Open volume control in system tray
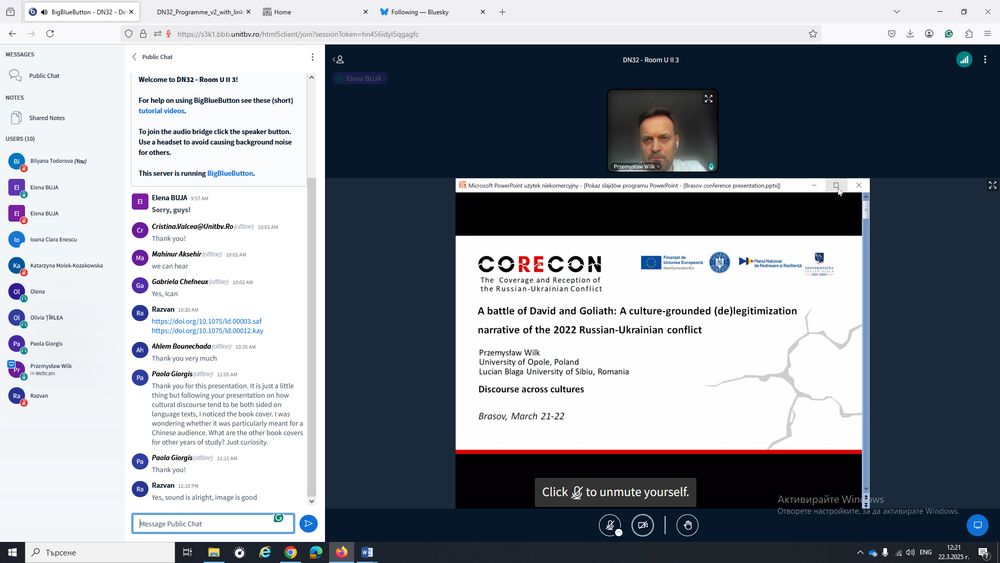The height and width of the screenshot is (563, 1000). pos(911,552)
